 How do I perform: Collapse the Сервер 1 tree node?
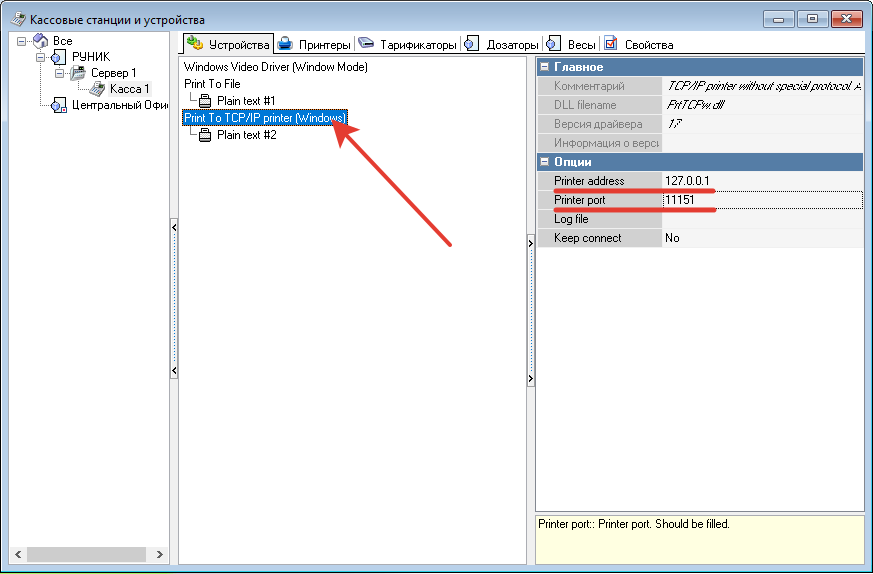[60, 73]
